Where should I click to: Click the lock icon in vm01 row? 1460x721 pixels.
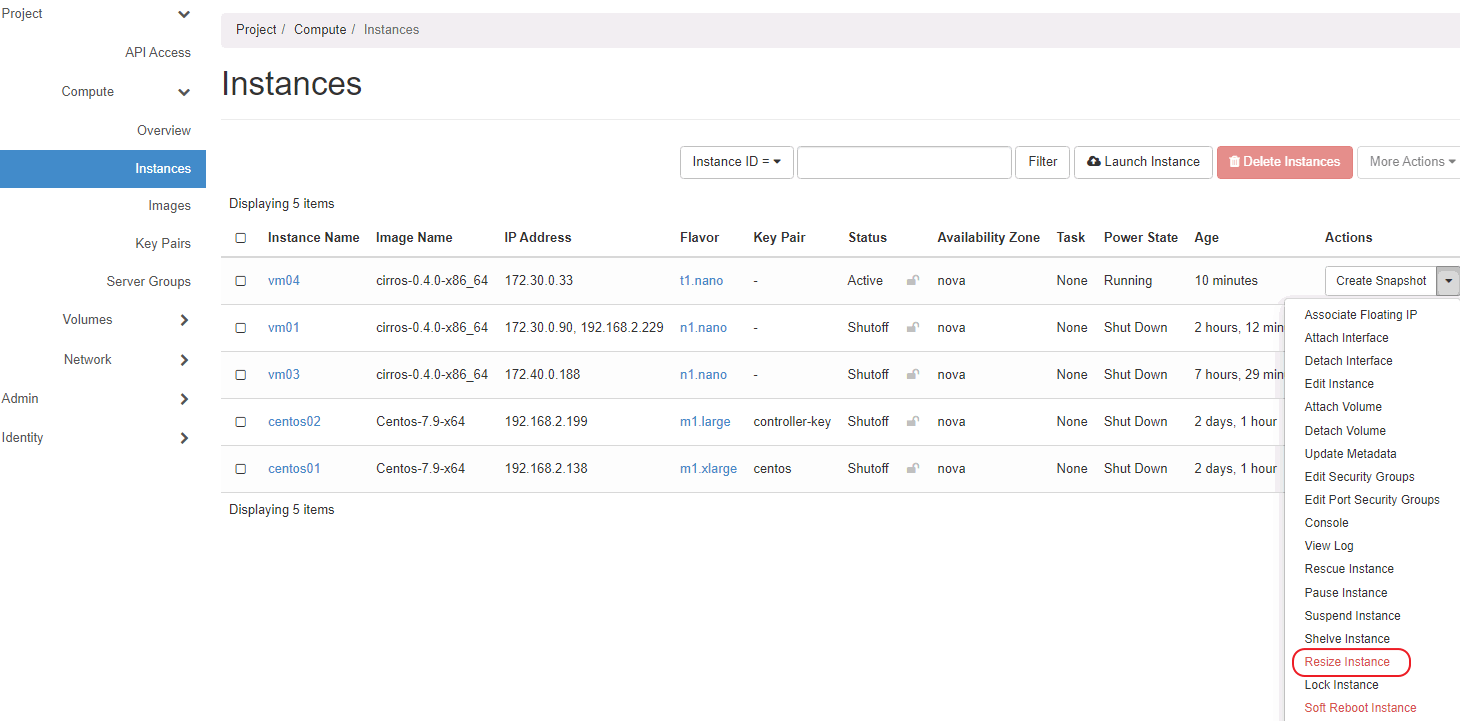coord(912,328)
